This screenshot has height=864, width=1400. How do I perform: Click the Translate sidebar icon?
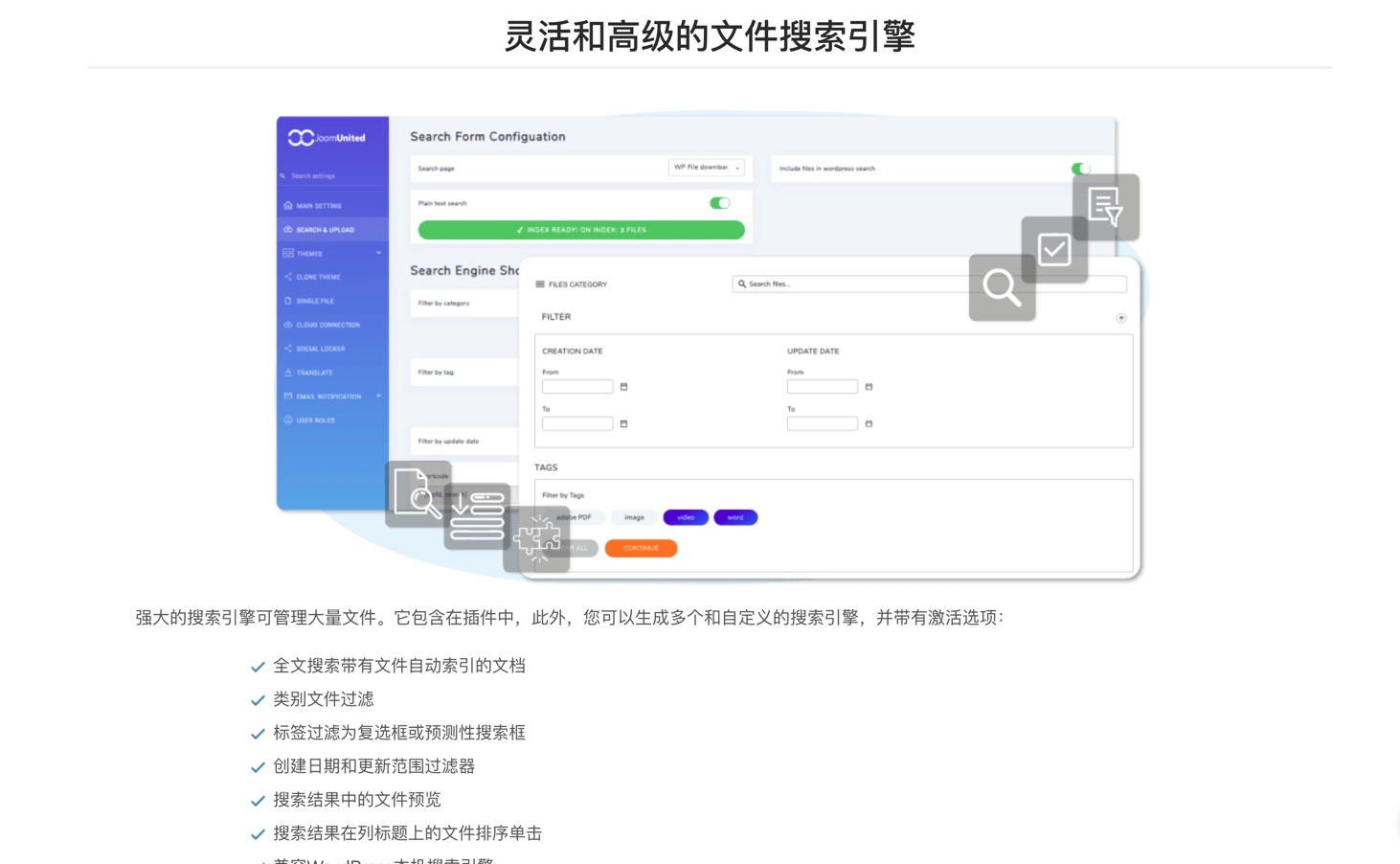tap(287, 373)
